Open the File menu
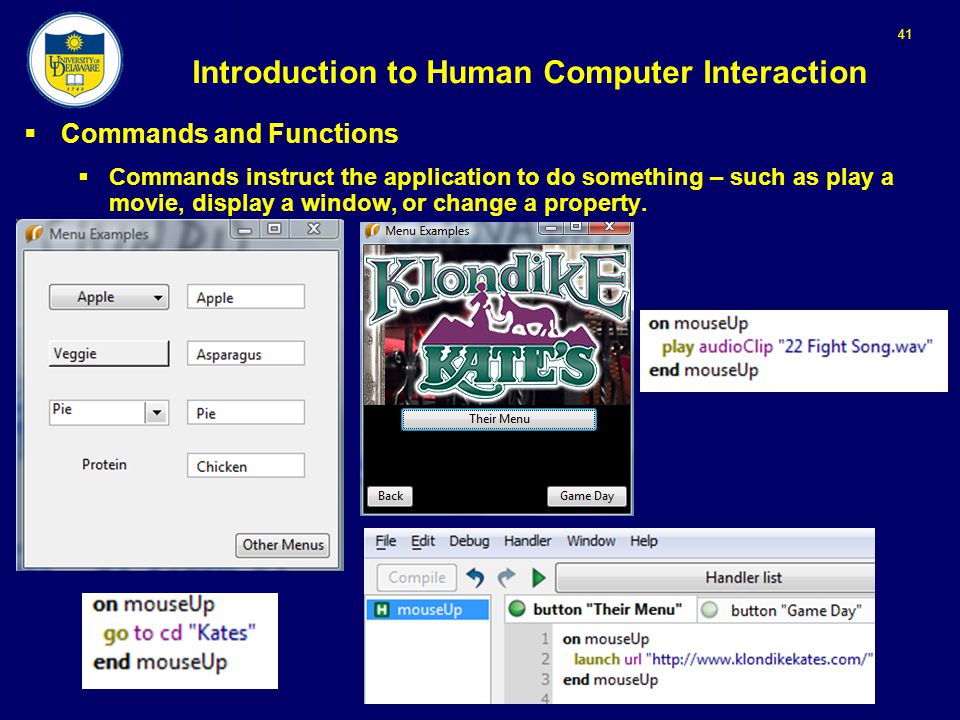This screenshot has width=960, height=720. 386,541
